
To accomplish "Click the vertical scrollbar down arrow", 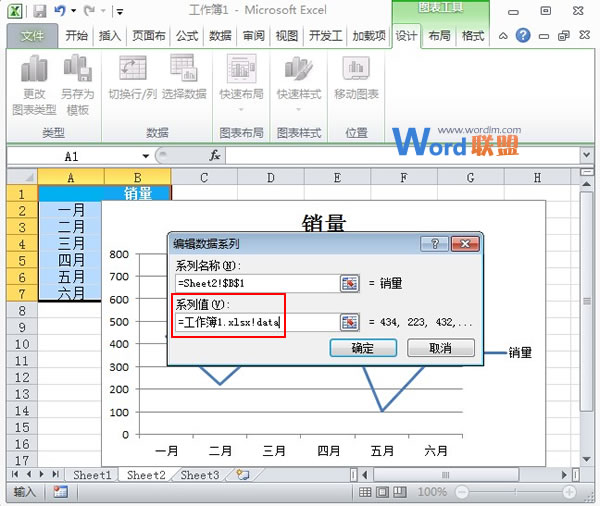I will [x=587, y=459].
